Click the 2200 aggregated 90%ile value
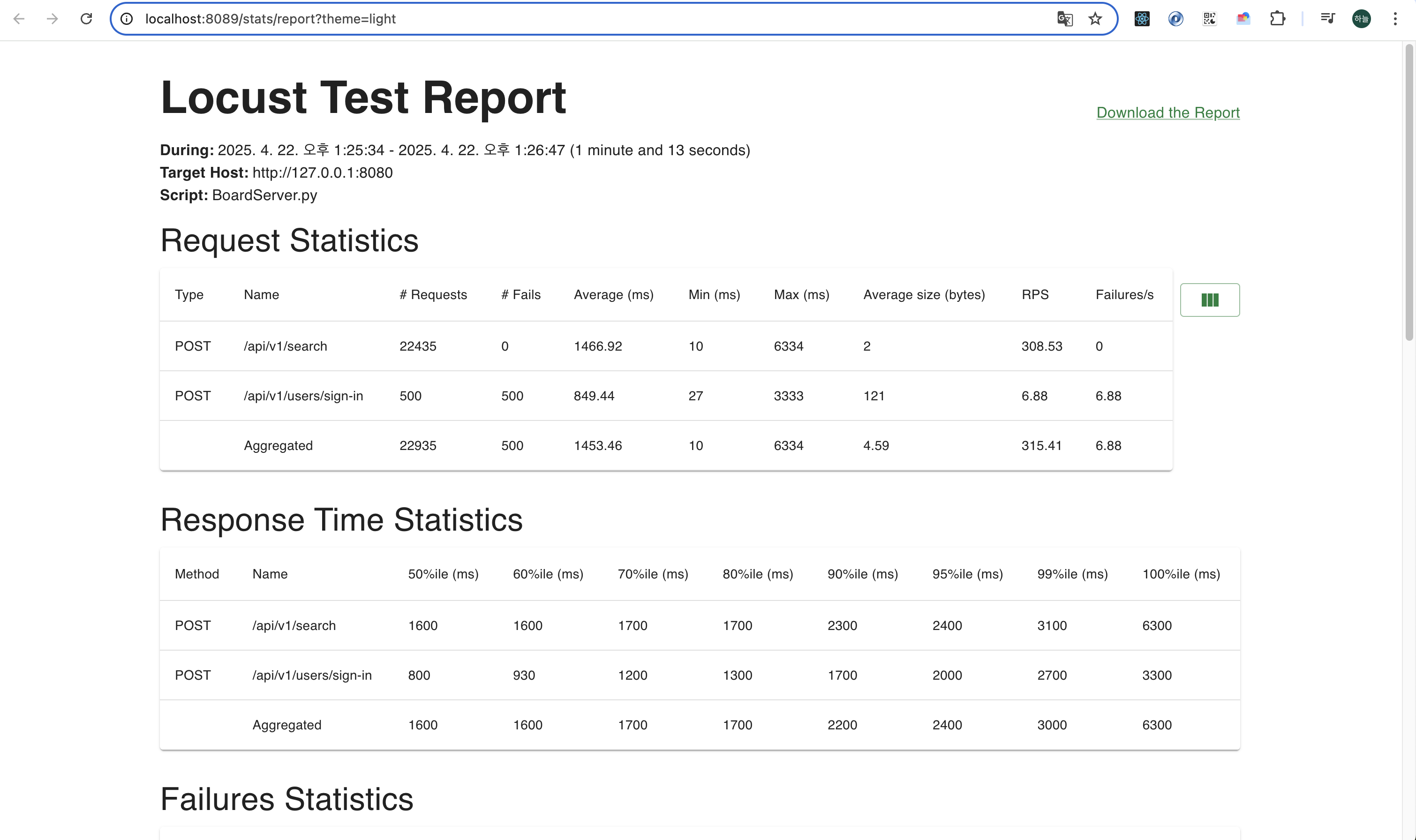 click(843, 726)
